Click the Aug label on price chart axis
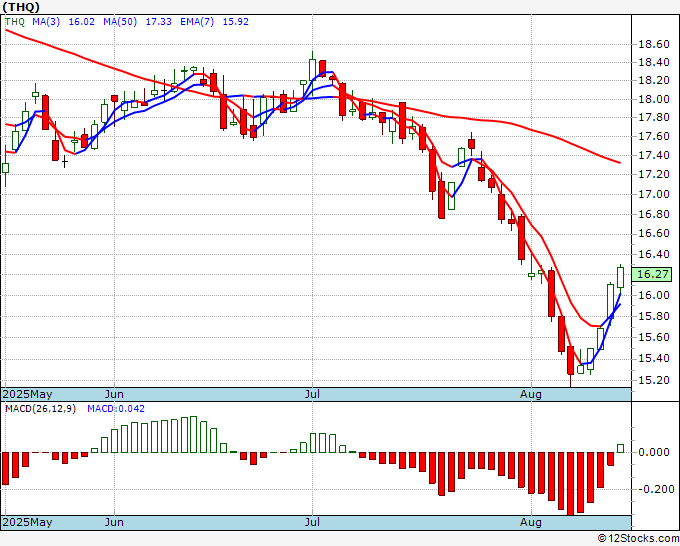Image resolution: width=680 pixels, height=546 pixels. [531, 394]
